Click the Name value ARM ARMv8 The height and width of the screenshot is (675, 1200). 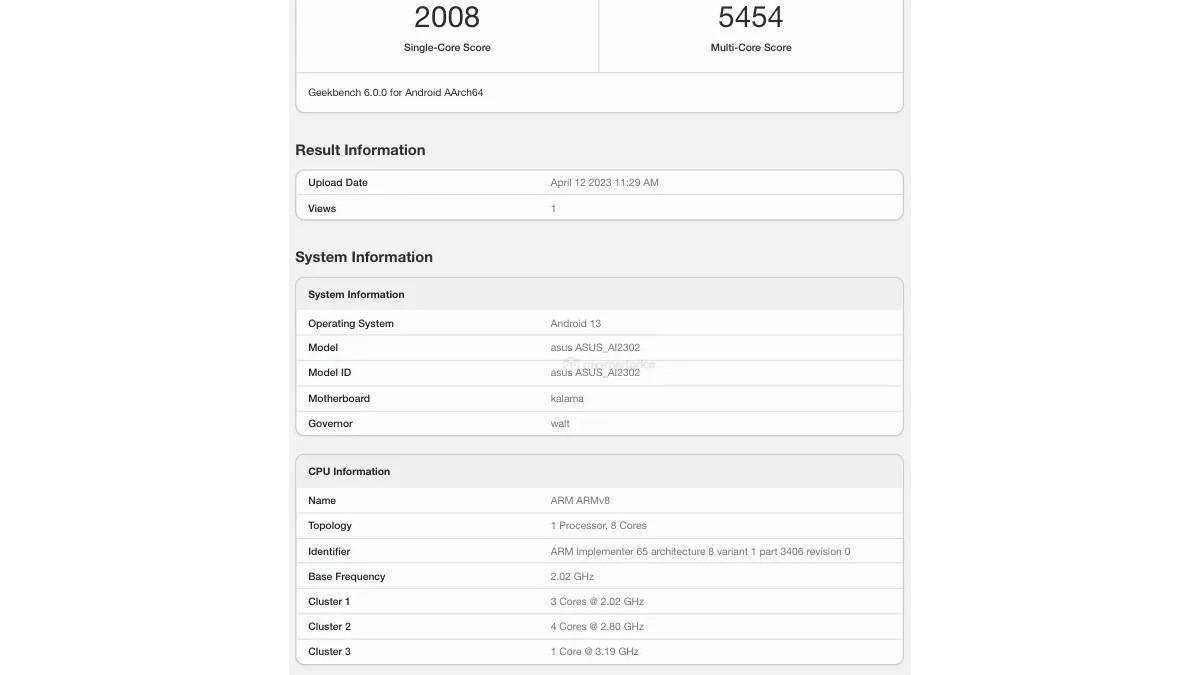pyautogui.click(x=580, y=498)
